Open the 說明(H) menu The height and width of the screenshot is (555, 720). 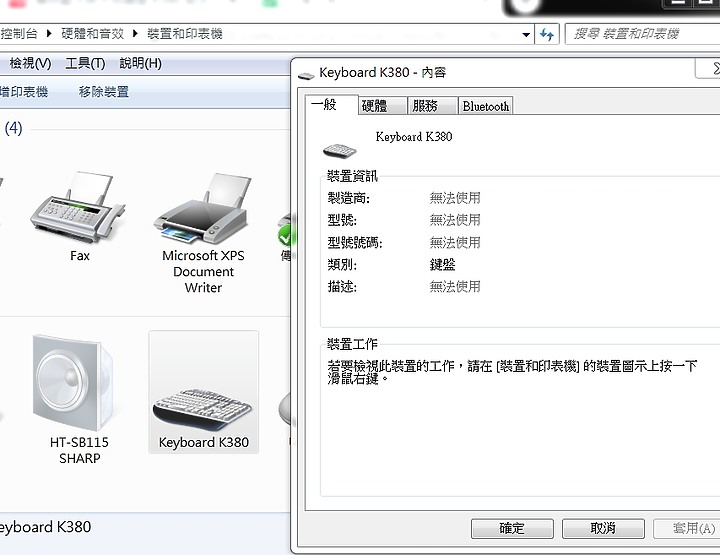[x=141, y=63]
